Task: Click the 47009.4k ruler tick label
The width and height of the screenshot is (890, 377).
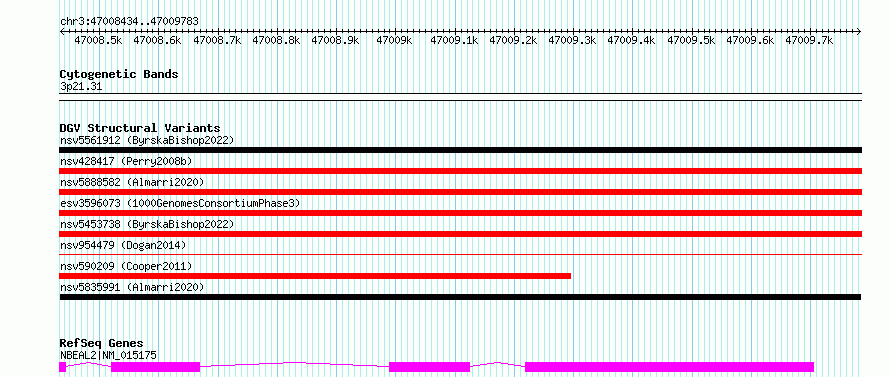Action: (631, 40)
